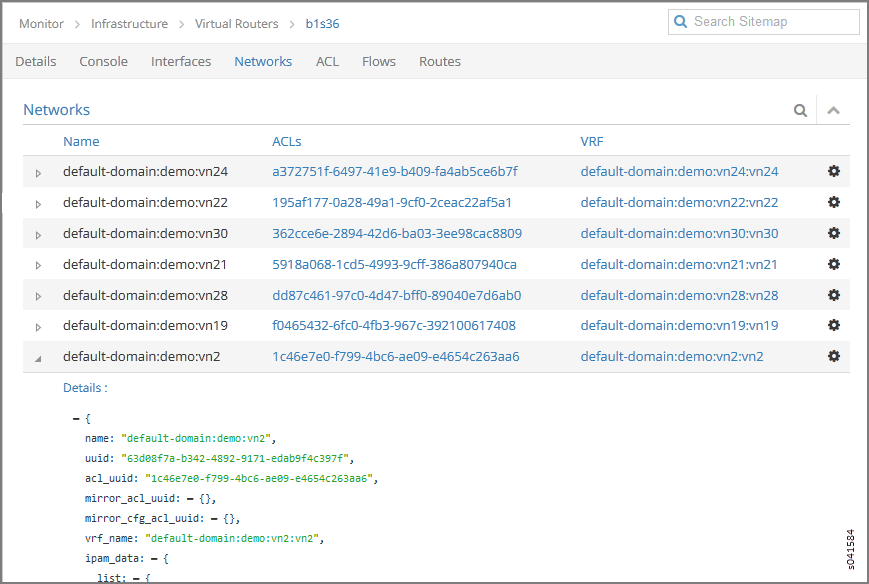Open VRF link default-domain:demo:vn22:vn22
This screenshot has height=584, width=869.
click(x=679, y=202)
